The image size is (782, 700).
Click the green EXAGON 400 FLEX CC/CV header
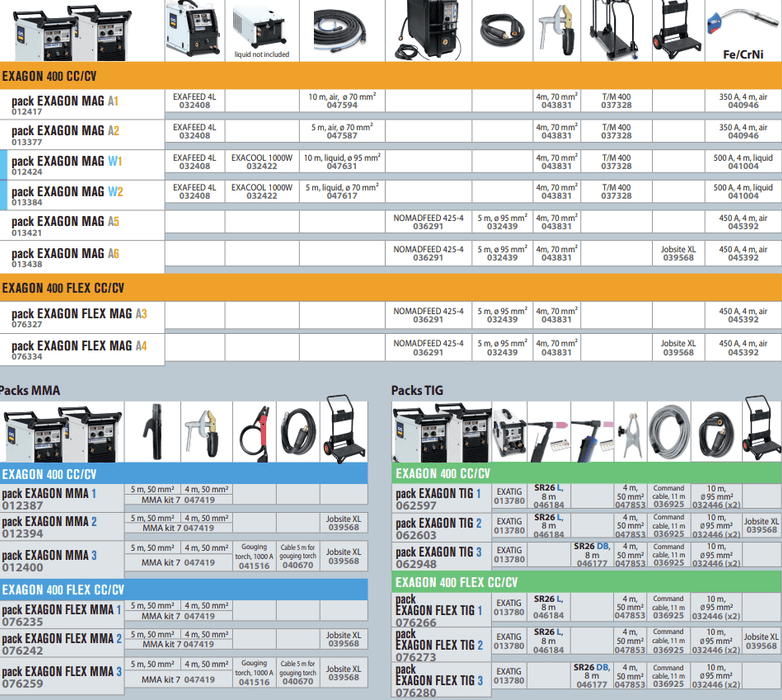[586, 582]
